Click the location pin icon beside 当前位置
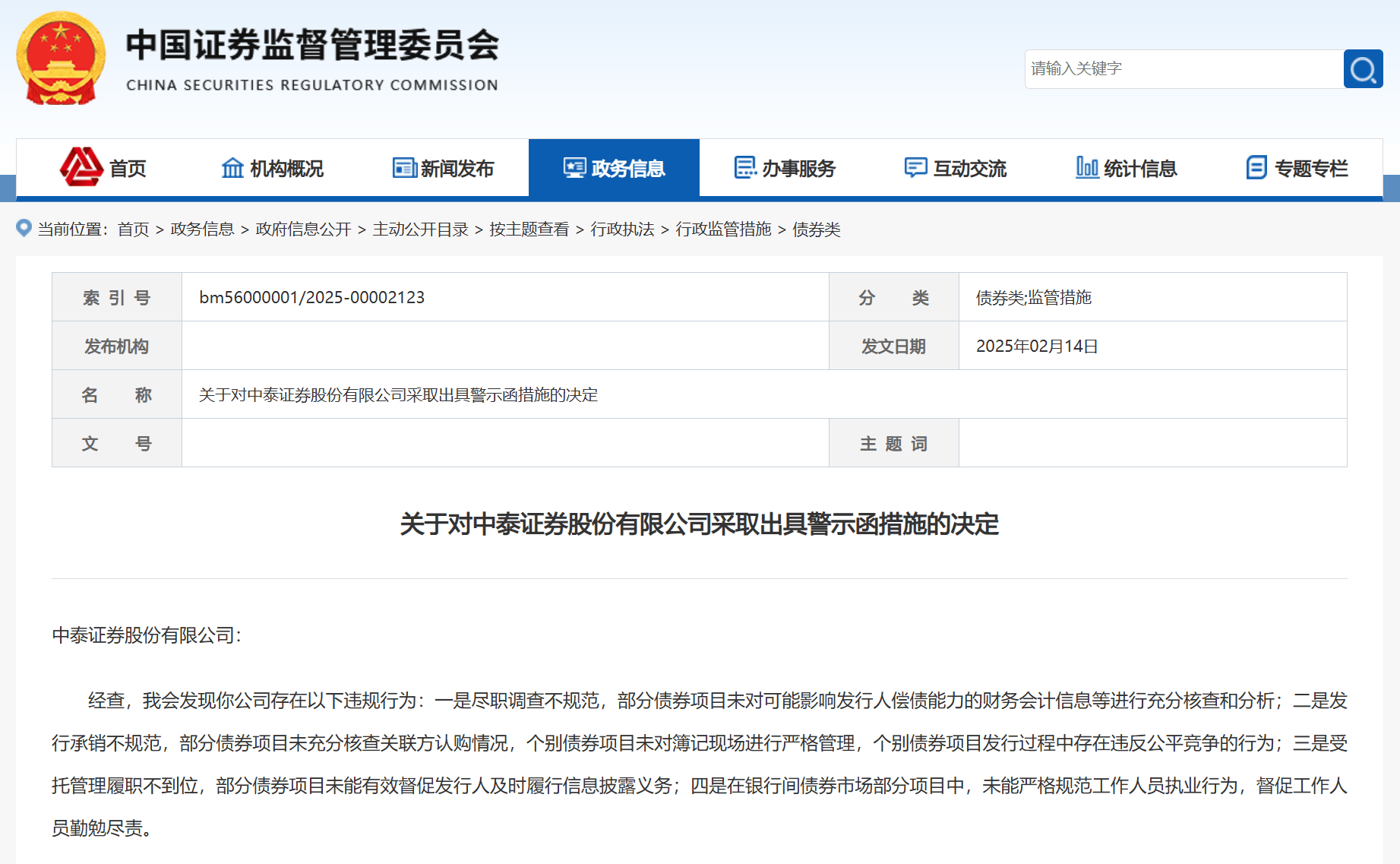The image size is (1400, 864). [x=24, y=229]
